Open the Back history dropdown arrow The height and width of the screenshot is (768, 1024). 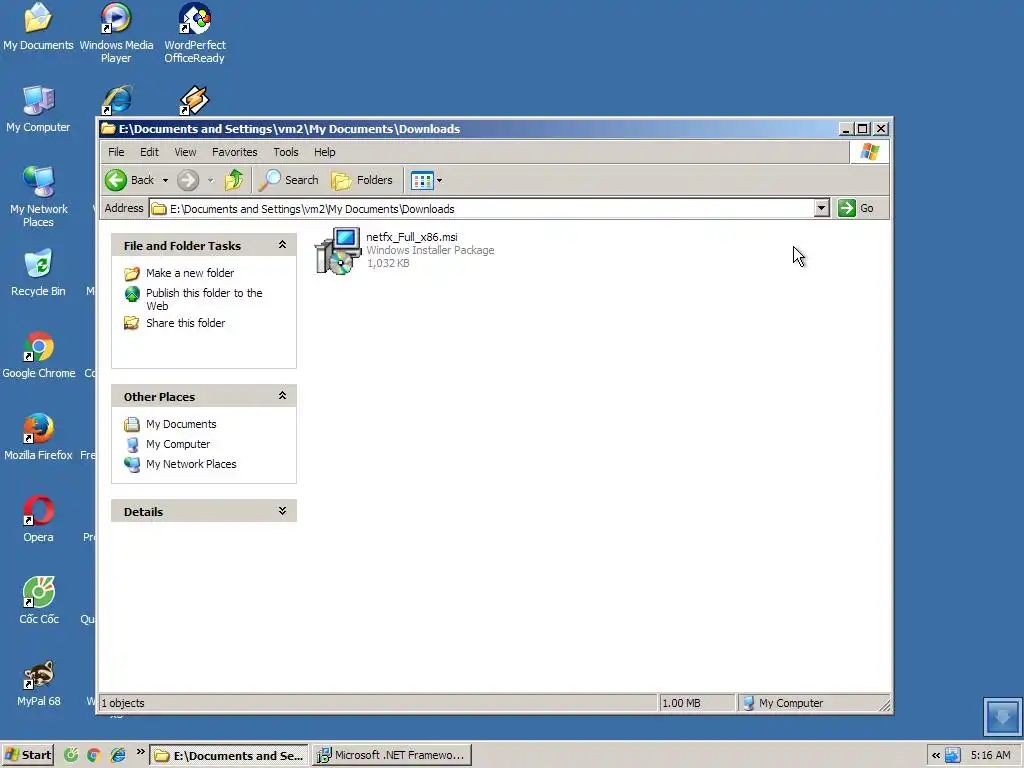(165, 181)
